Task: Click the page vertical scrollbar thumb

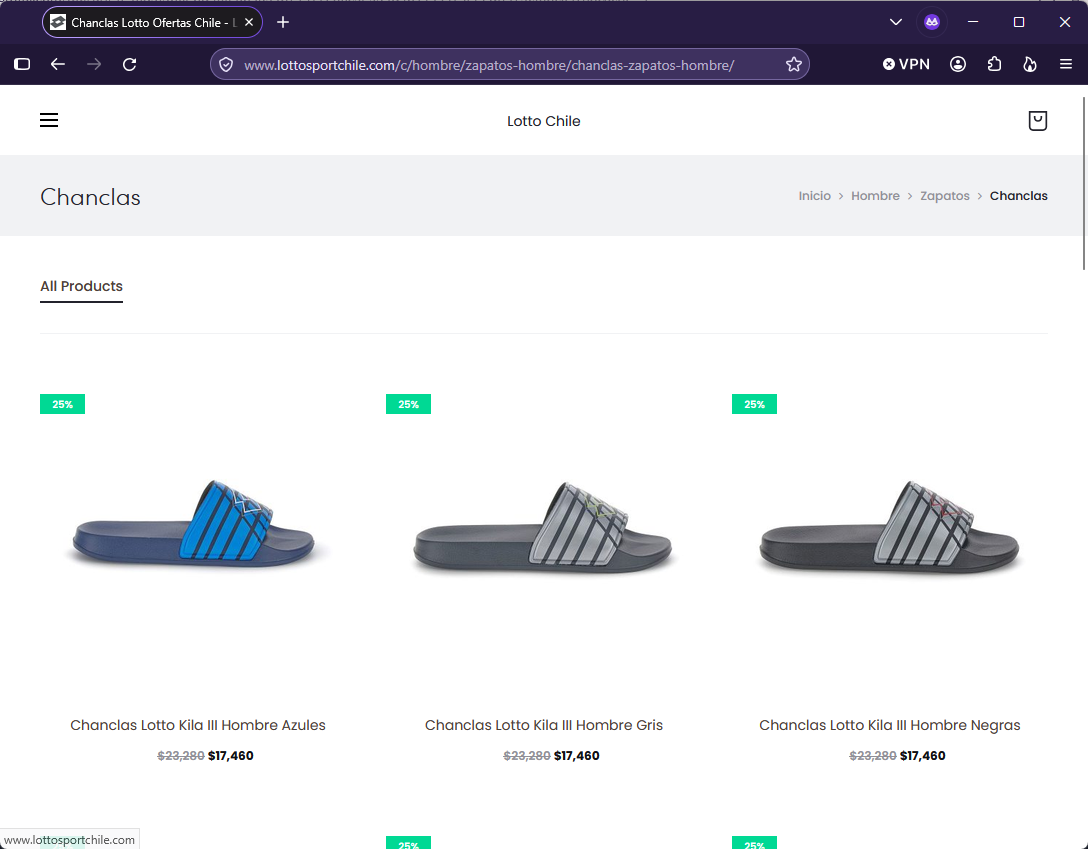Action: (1084, 183)
